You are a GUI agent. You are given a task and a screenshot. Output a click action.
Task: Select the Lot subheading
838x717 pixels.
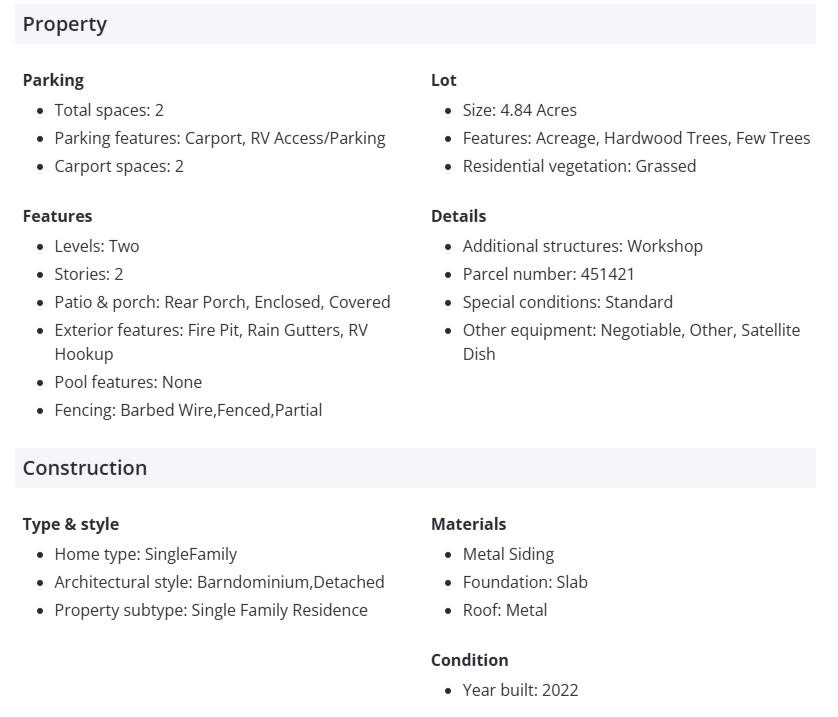click(444, 80)
